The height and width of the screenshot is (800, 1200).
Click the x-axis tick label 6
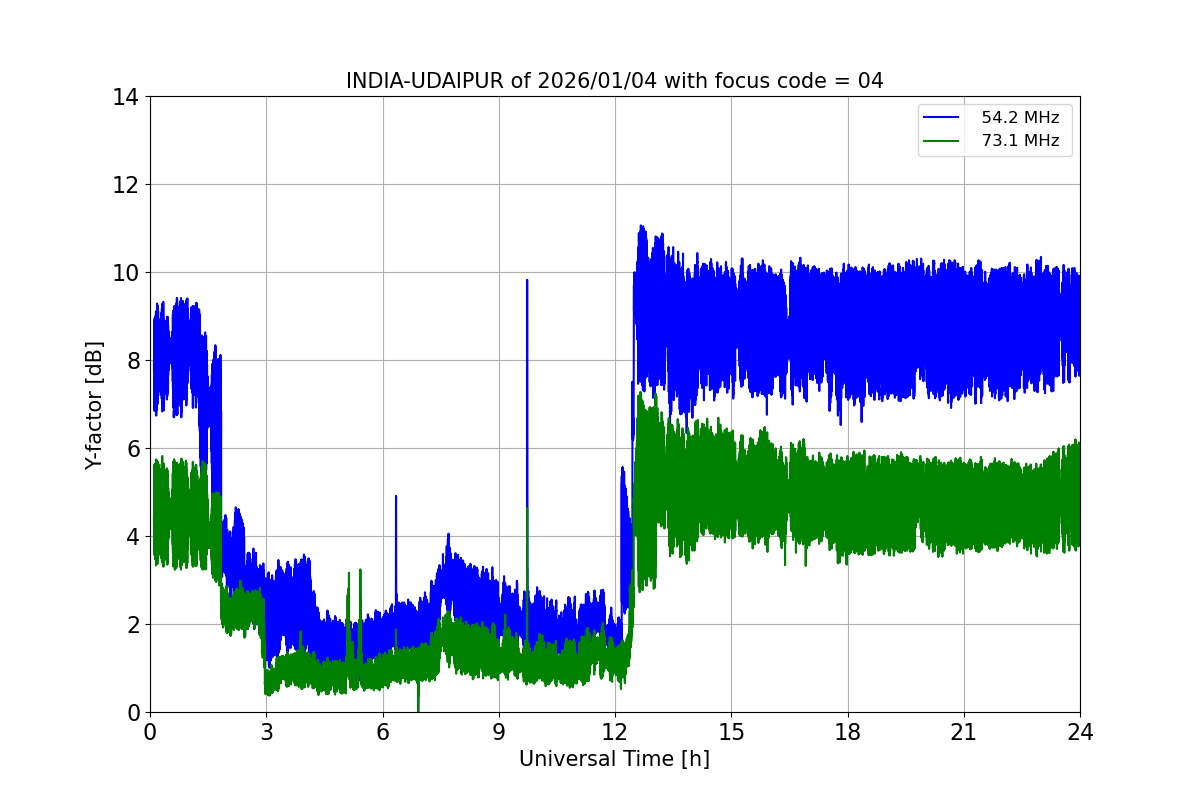(382, 732)
